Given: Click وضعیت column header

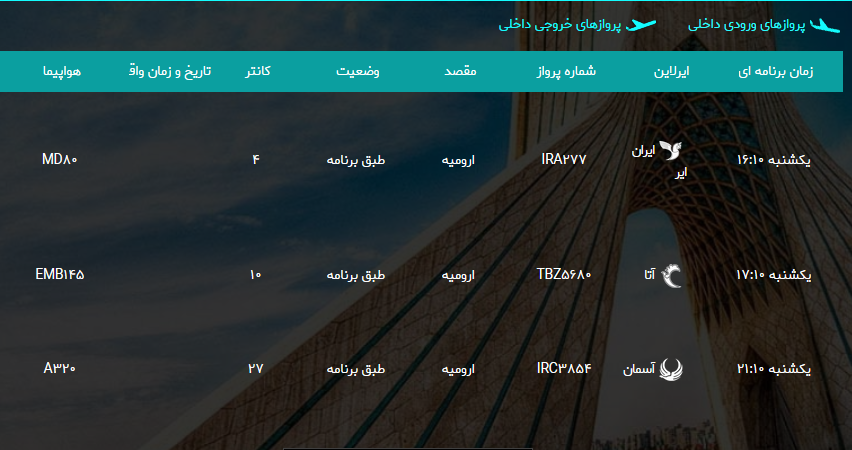Looking at the screenshot, I should (358, 71).
